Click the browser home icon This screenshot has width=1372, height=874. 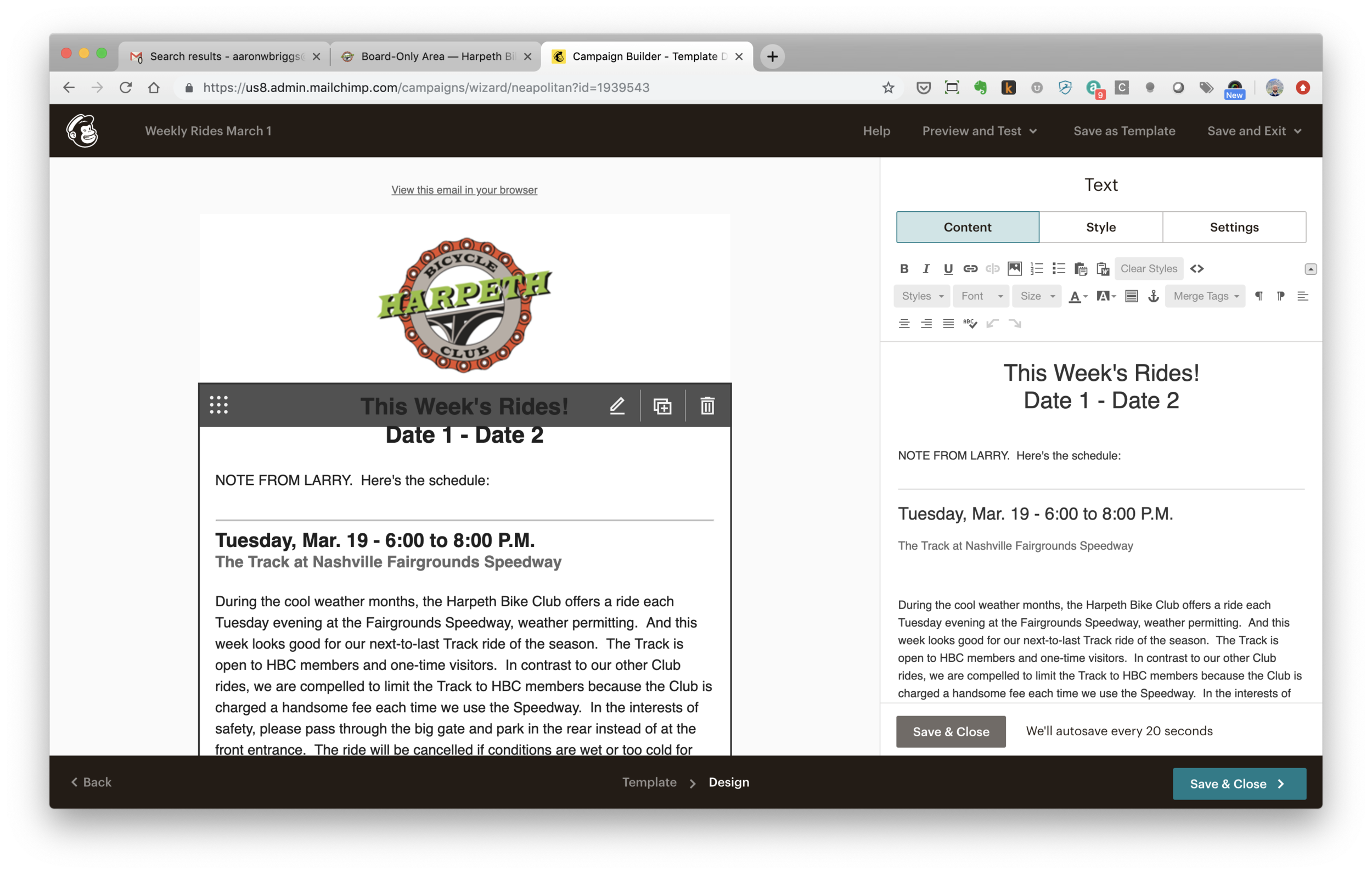(x=154, y=87)
